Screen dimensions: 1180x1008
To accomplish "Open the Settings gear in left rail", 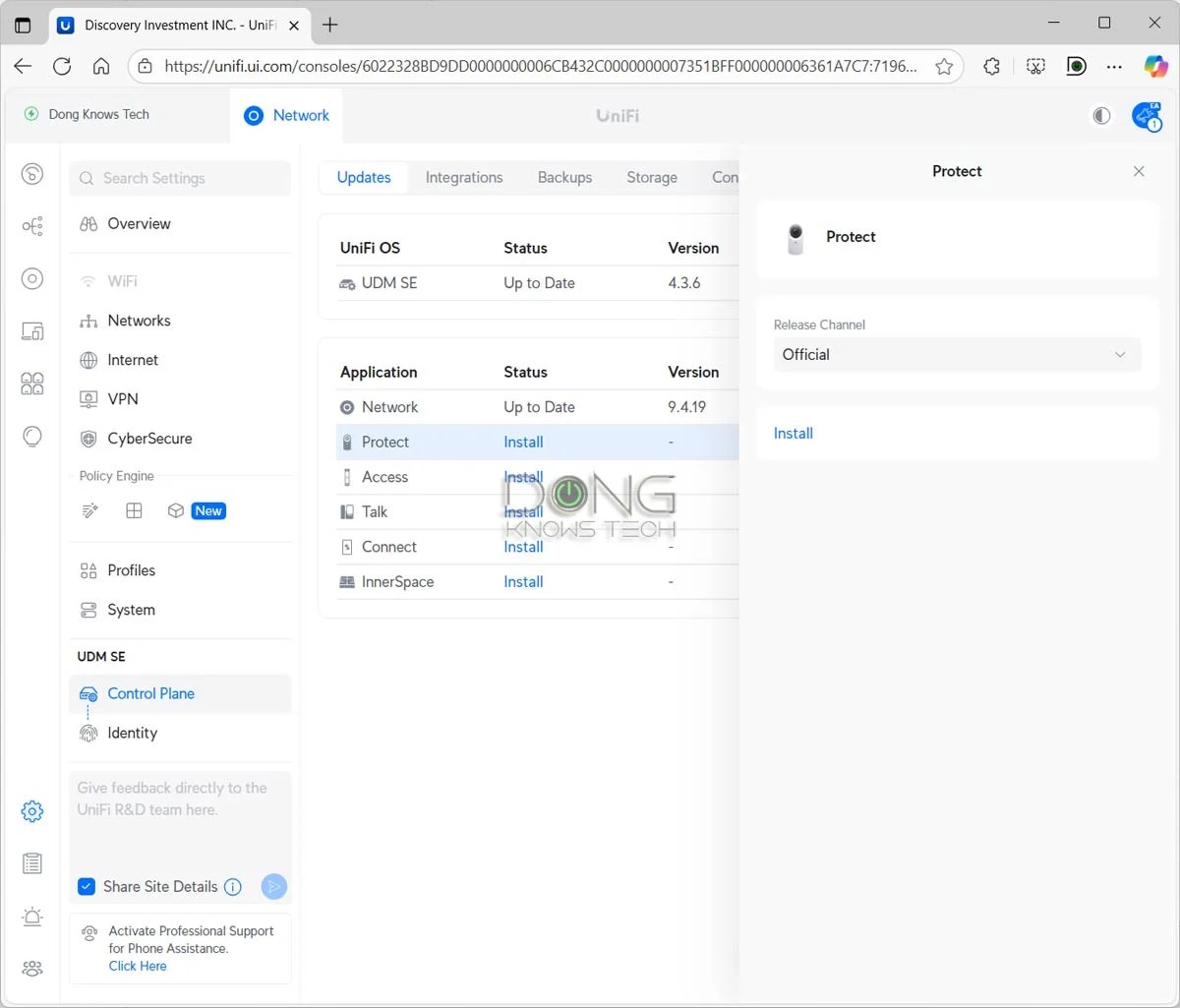I will 32,811.
